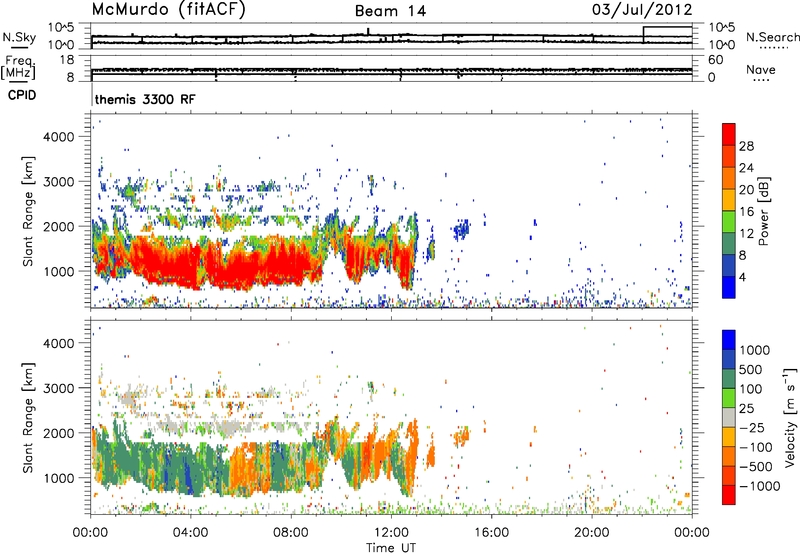Click the 'Slant Range [km]' label of velocity panel

click(x=27, y=418)
